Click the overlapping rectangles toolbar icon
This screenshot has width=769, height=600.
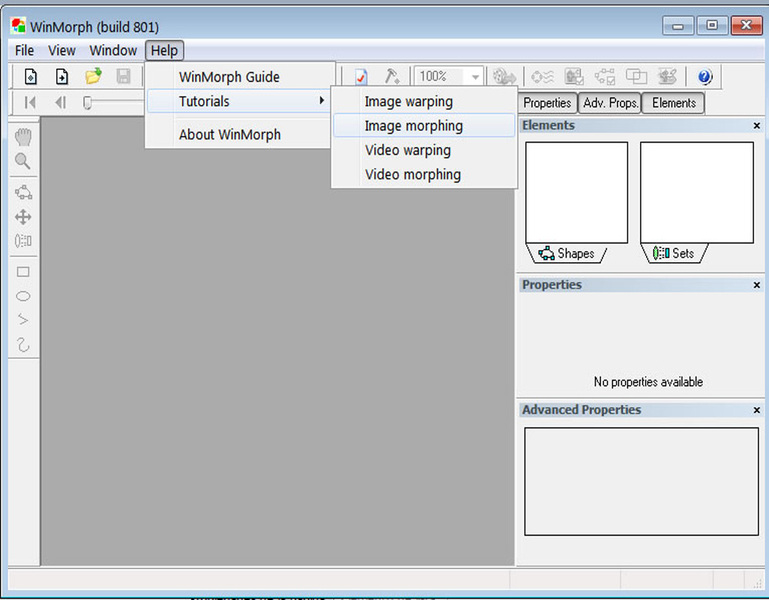point(636,77)
